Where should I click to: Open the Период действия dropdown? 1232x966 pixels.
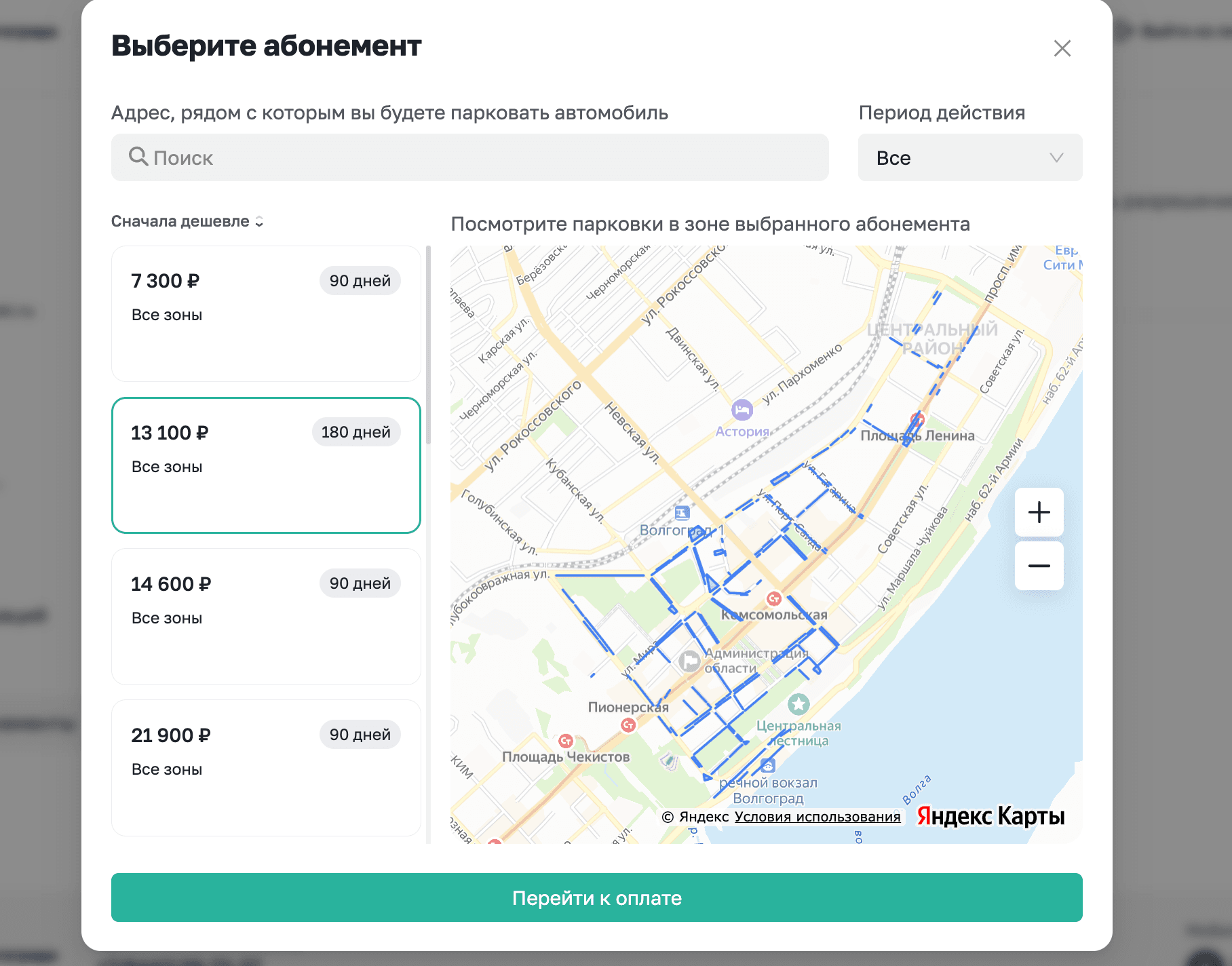tap(969, 158)
